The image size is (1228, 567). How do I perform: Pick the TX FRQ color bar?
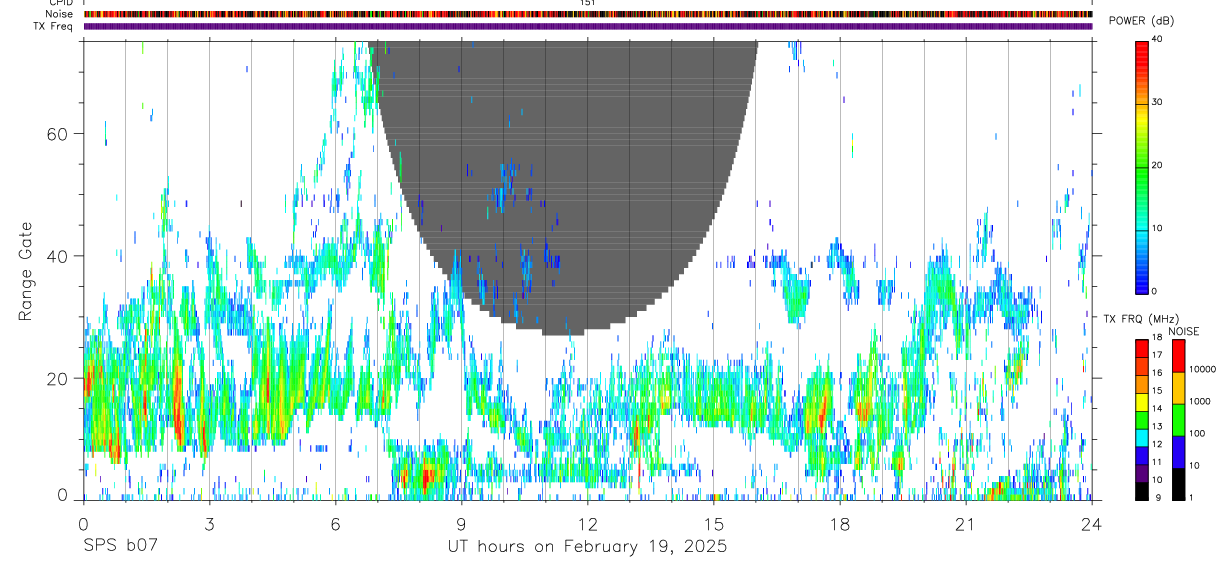[x=1141, y=420]
